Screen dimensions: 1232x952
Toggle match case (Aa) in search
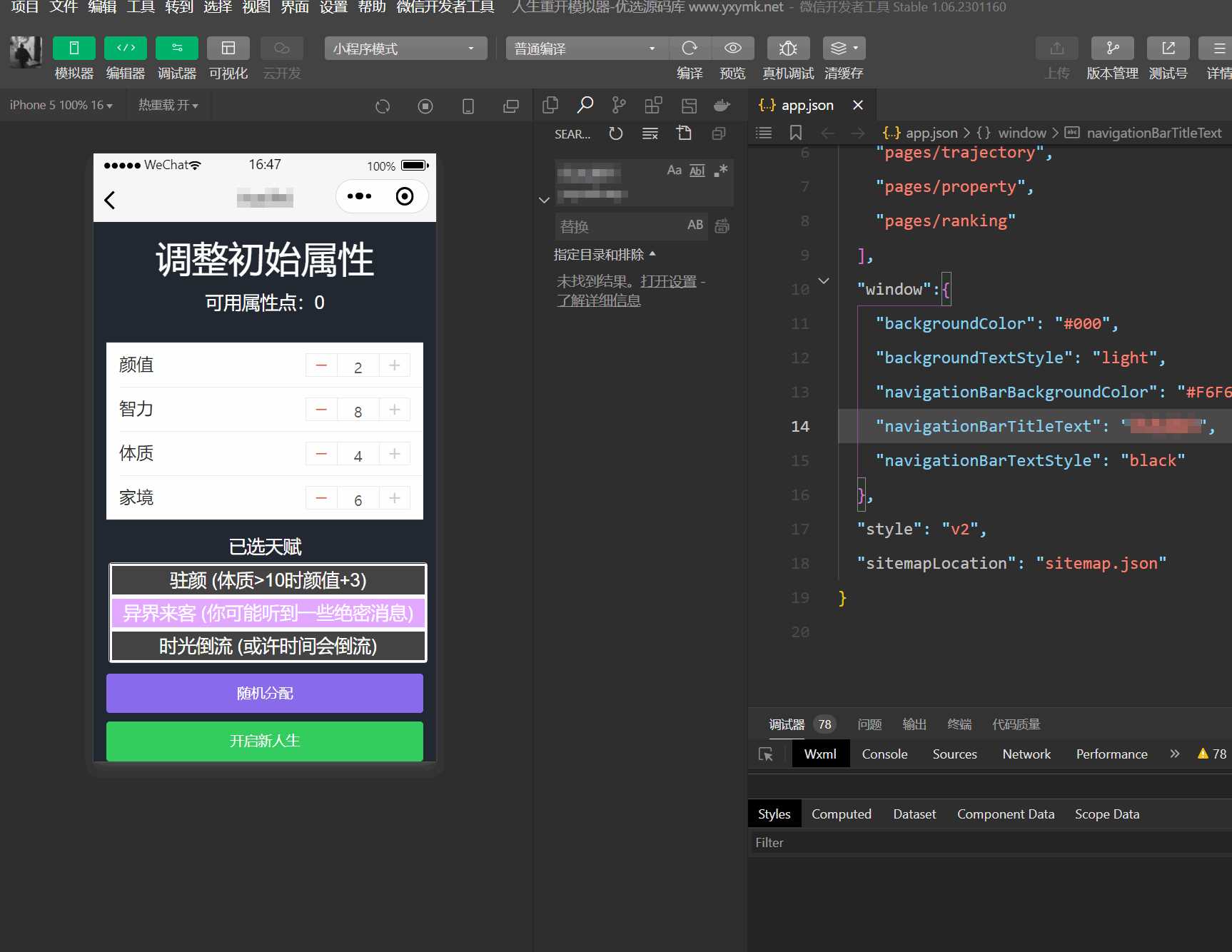[x=674, y=170]
